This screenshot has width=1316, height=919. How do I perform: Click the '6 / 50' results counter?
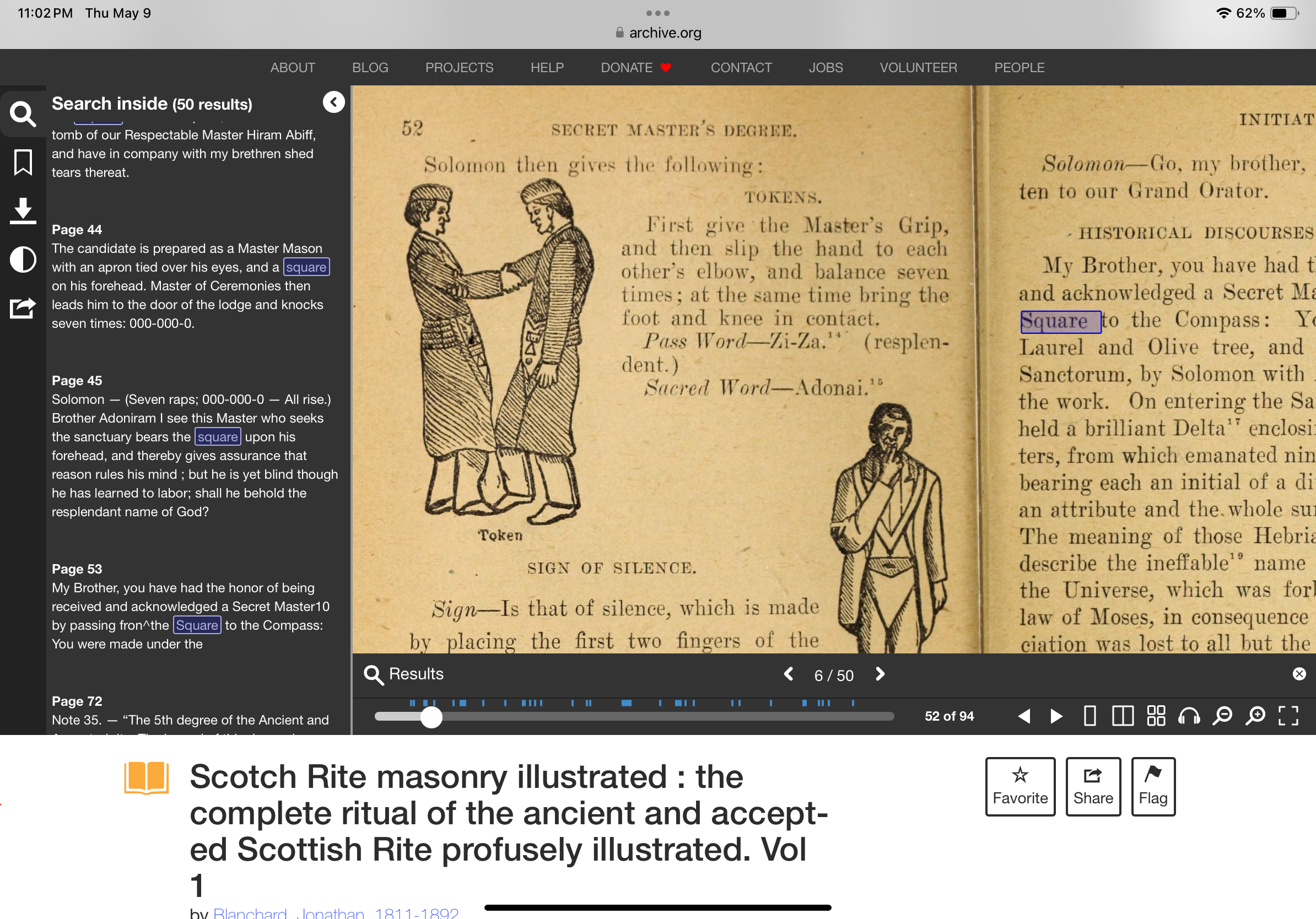[x=834, y=676]
